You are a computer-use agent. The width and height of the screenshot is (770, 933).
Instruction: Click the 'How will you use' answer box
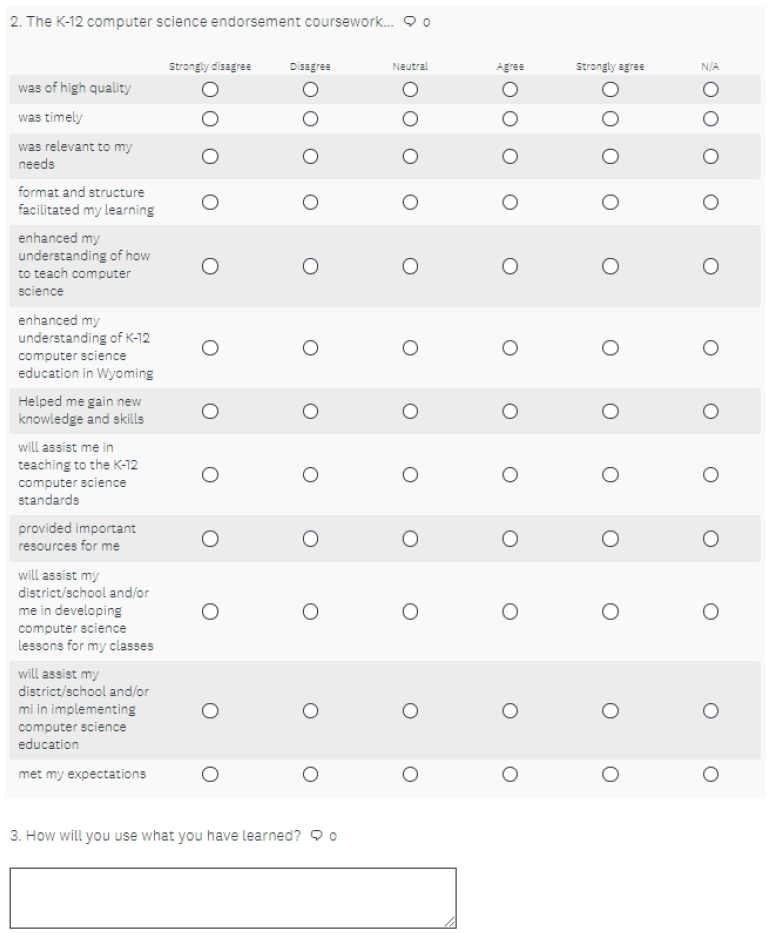(232, 897)
